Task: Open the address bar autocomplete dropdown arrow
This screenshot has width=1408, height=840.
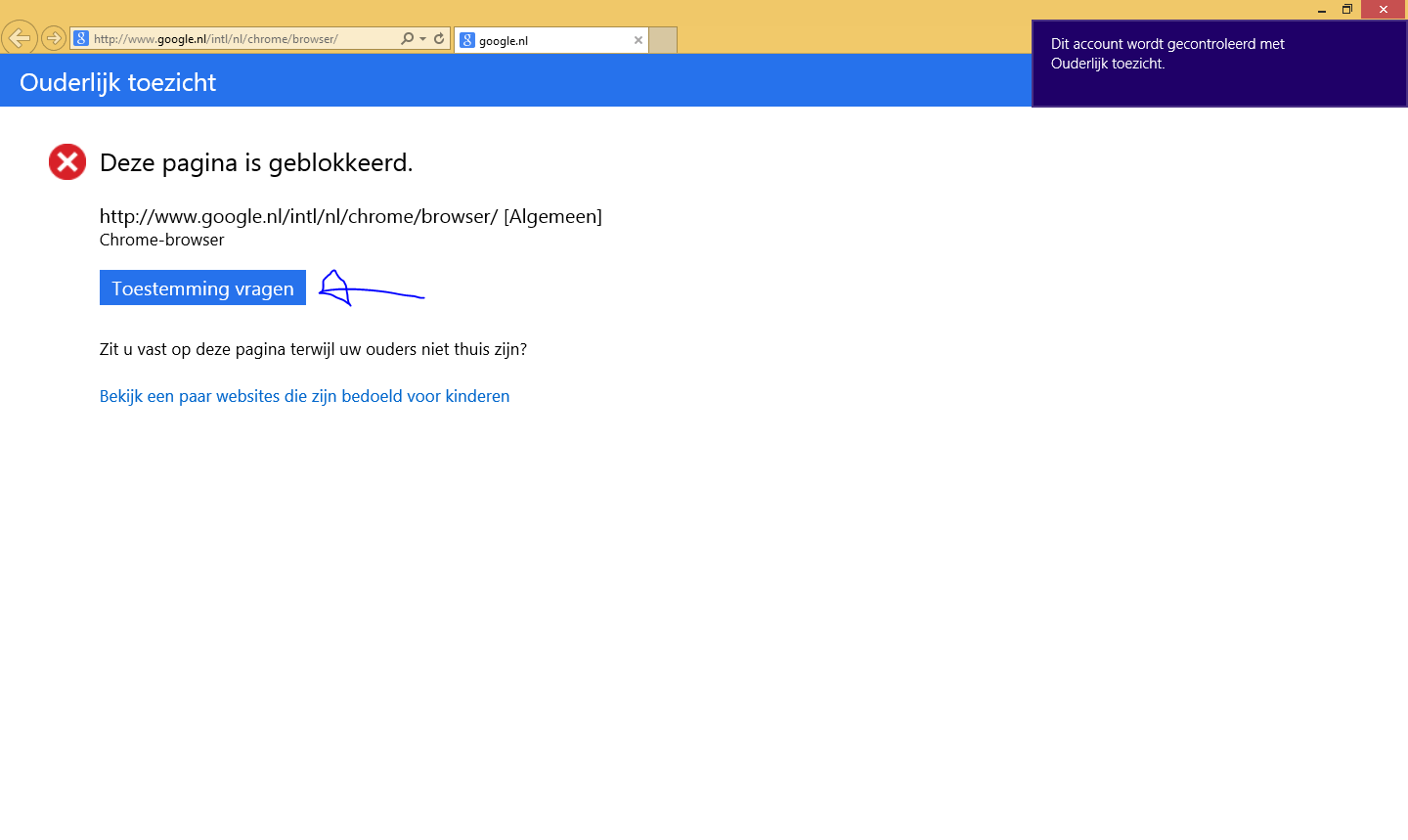Action: coord(422,39)
